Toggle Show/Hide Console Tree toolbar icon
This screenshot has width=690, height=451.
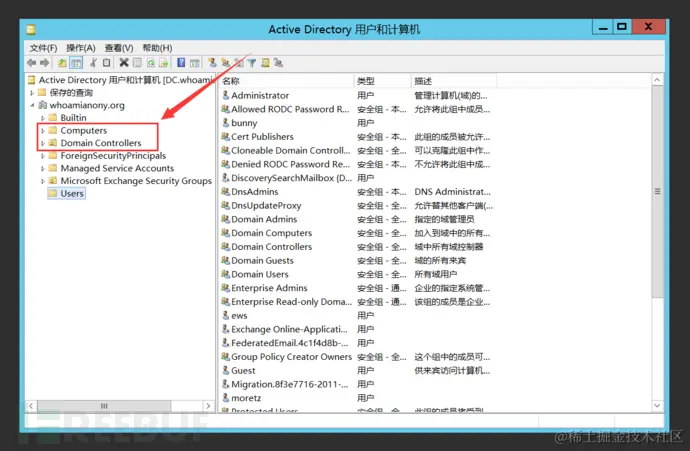tap(76, 63)
